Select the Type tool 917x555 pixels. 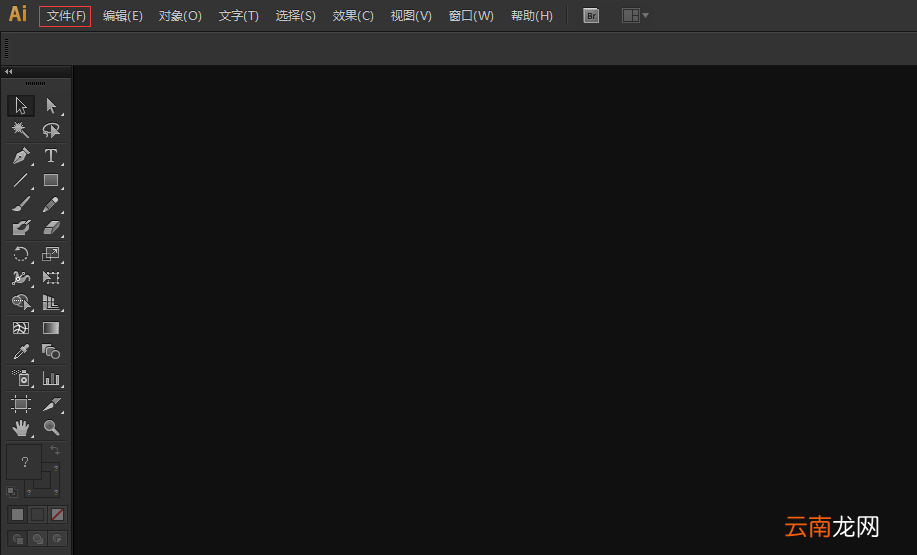[51, 156]
